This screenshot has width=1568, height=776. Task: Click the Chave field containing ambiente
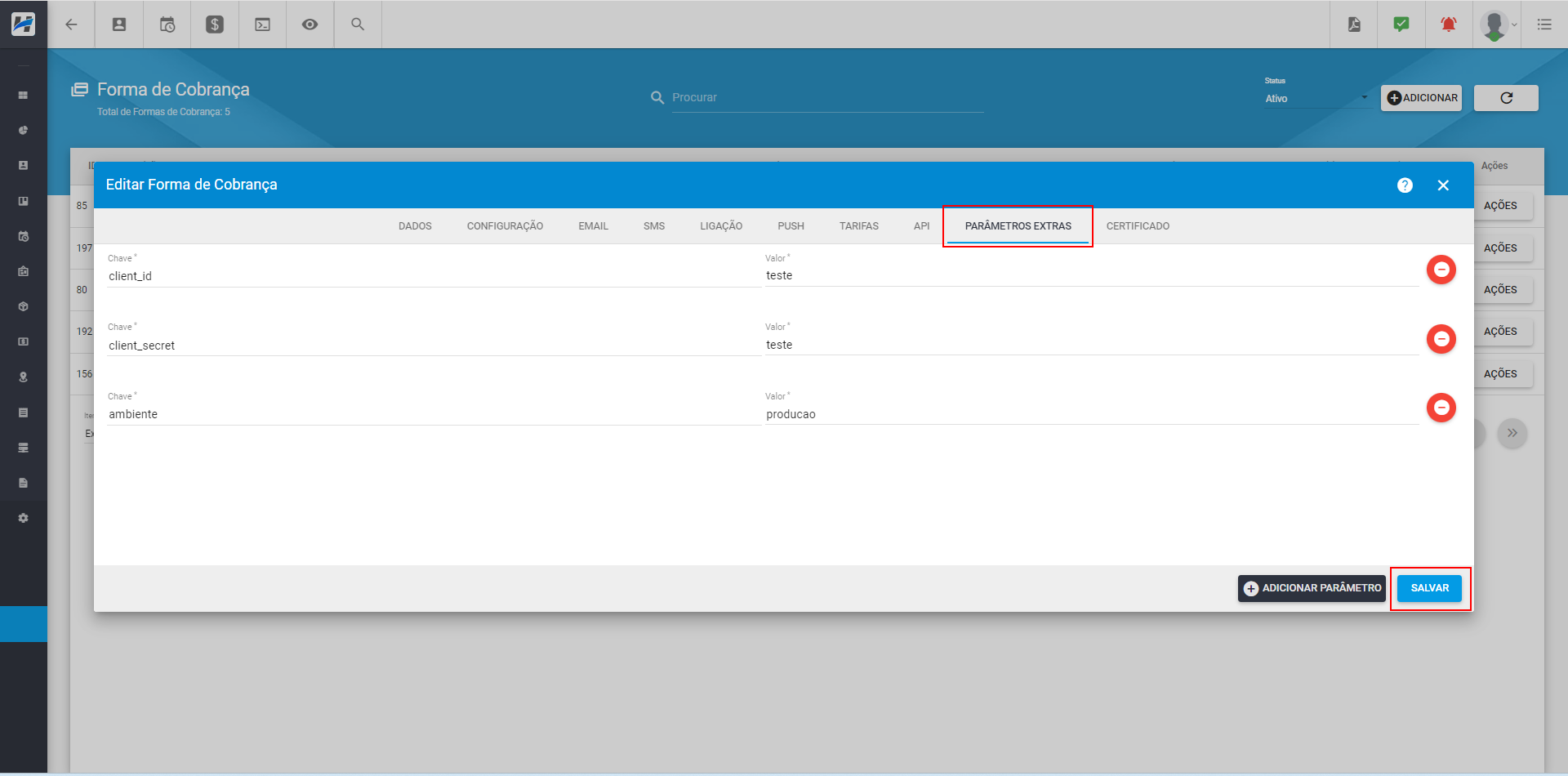tap(434, 414)
